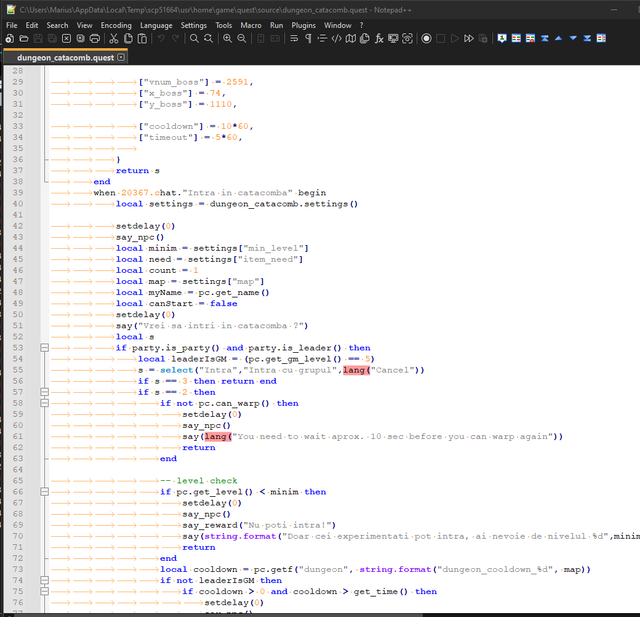Click the Compare plugin Set as First icon

pyautogui.click(x=502, y=38)
